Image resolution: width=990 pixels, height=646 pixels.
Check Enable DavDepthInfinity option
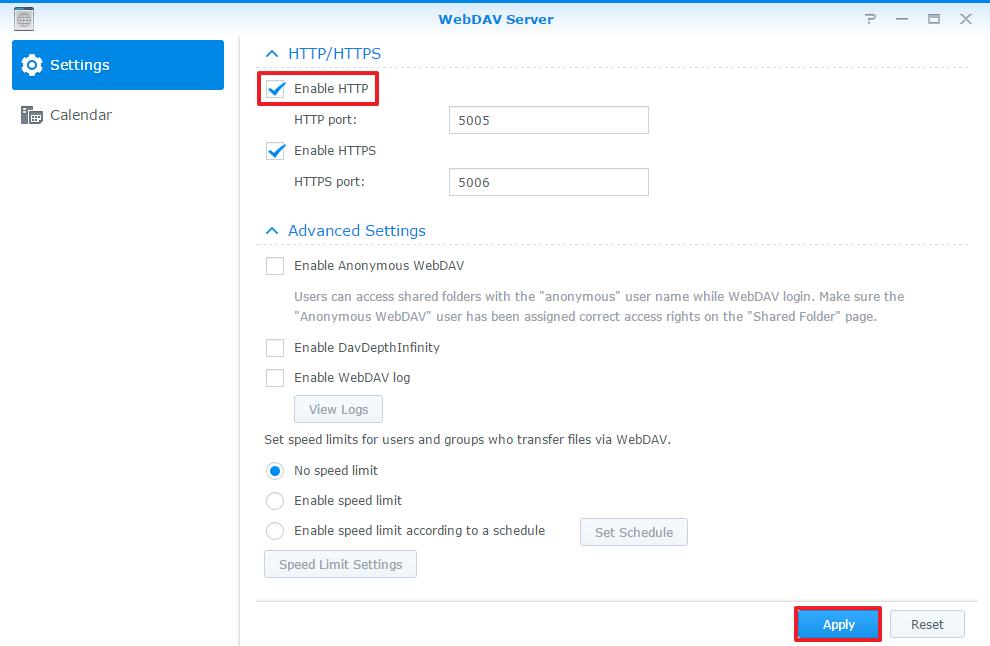[275, 348]
